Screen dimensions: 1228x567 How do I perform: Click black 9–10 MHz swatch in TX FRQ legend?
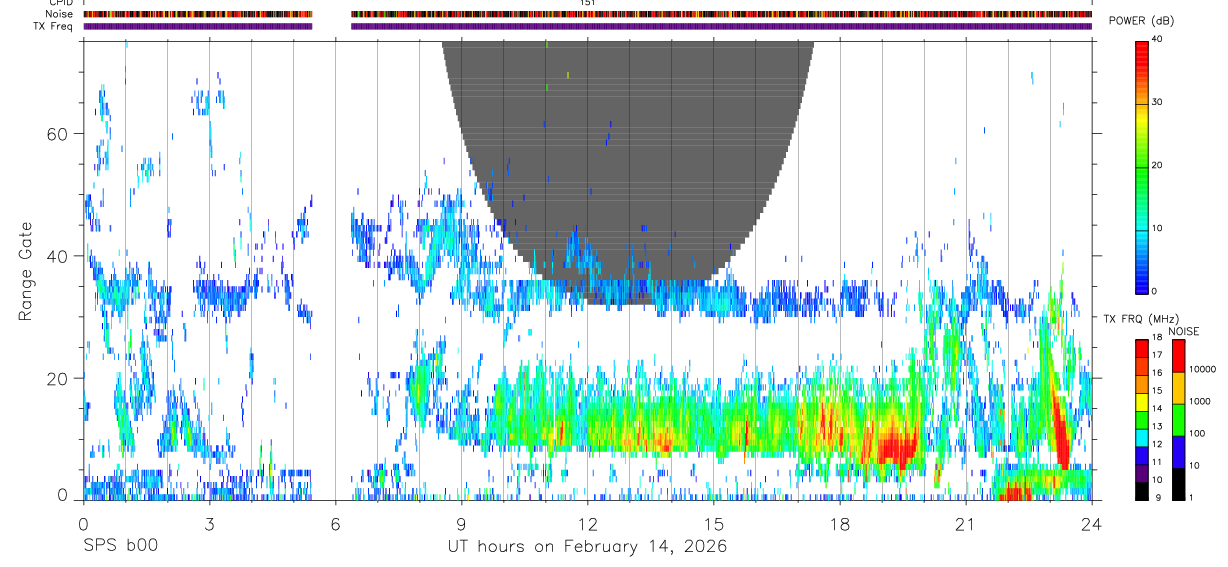pyautogui.click(x=1141, y=490)
